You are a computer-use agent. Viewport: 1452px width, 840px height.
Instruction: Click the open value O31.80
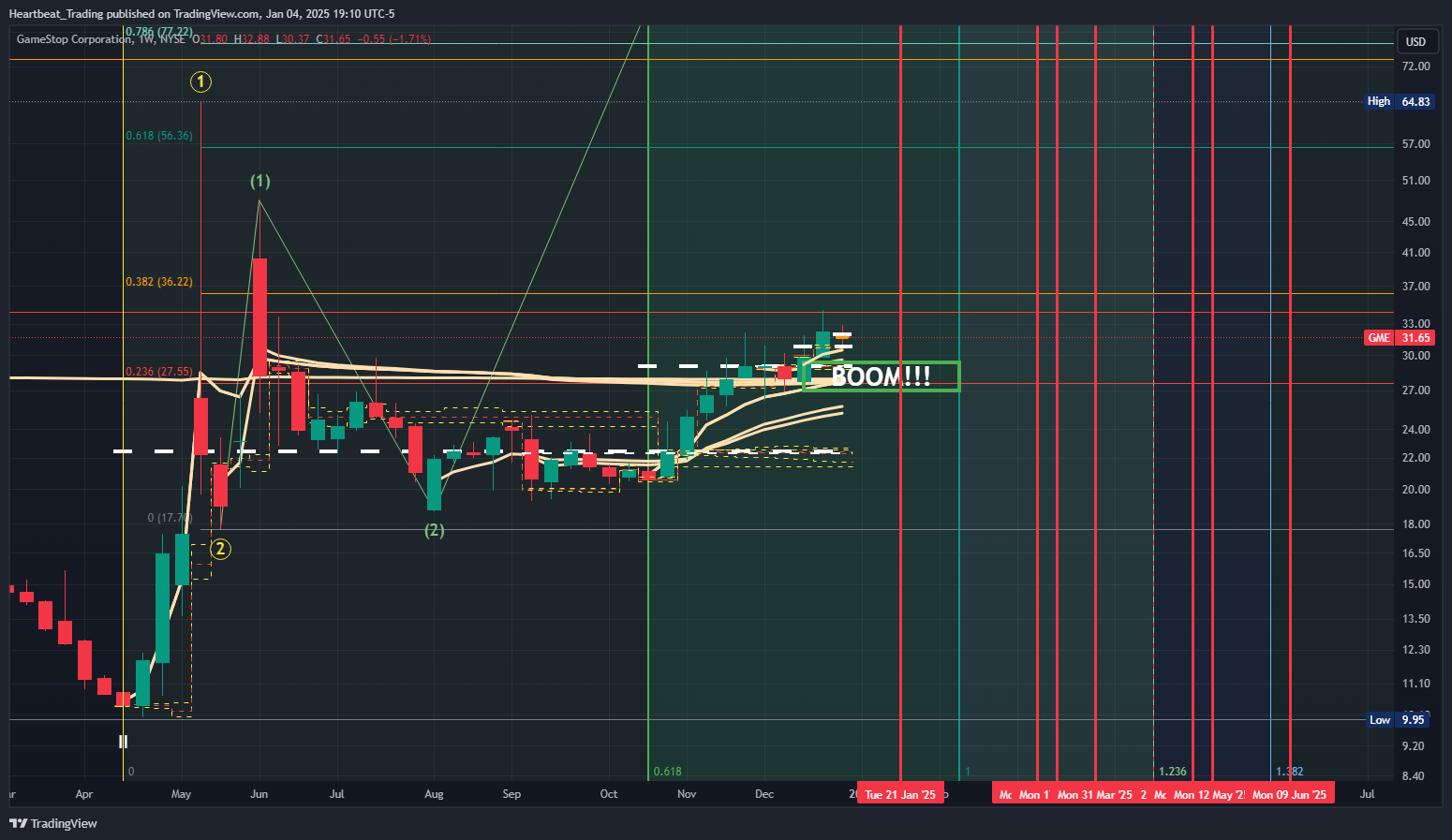click(210, 39)
